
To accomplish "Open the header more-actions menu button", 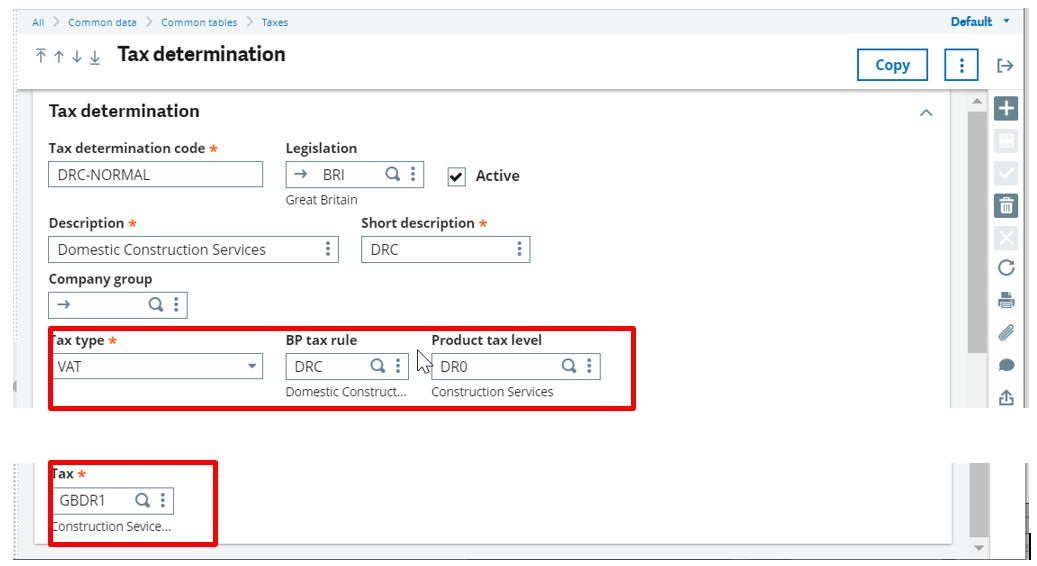I will (962, 65).
